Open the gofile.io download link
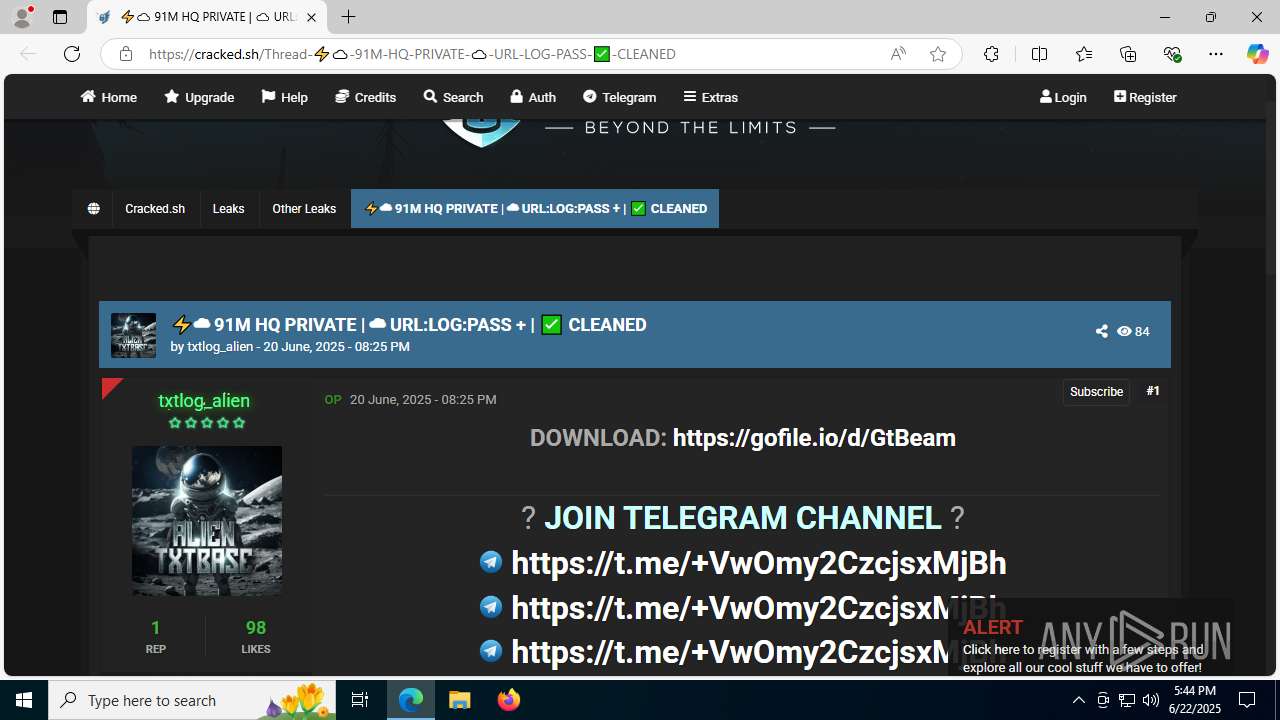Viewport: 1280px width, 720px height. coord(814,438)
